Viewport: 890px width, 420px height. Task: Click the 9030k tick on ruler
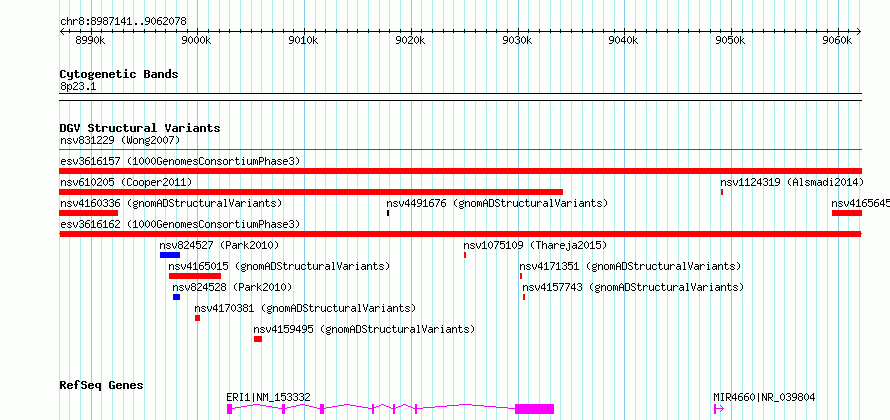pos(518,41)
